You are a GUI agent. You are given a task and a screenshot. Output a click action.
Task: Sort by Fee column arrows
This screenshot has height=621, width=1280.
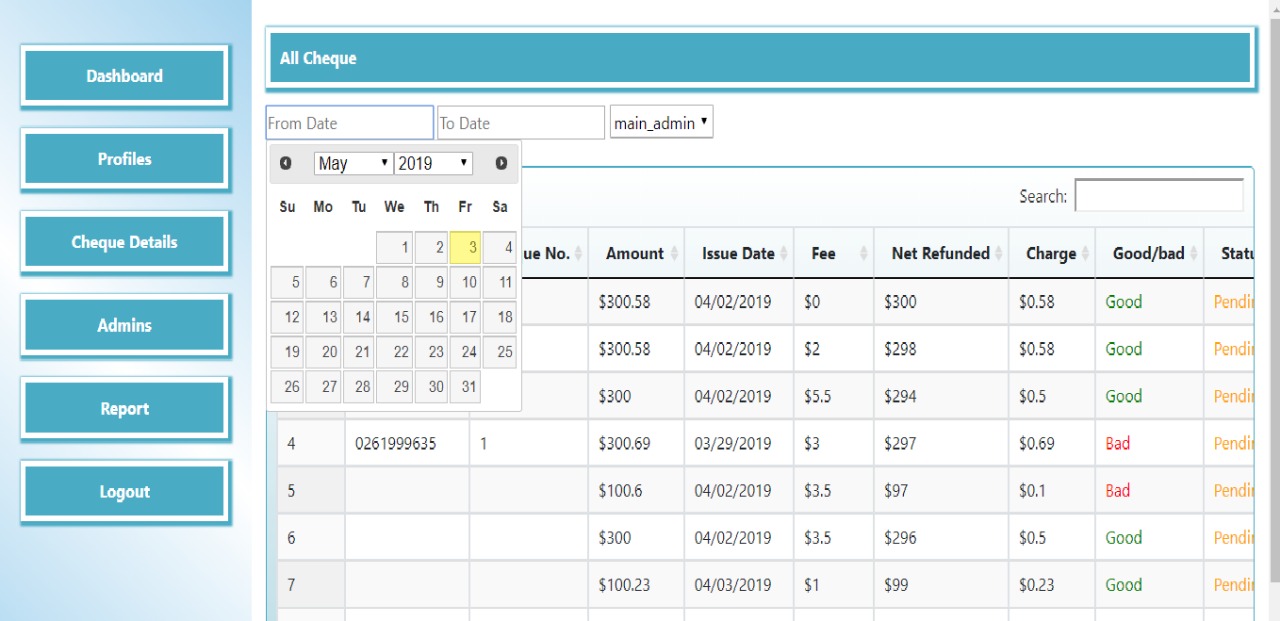point(865,254)
